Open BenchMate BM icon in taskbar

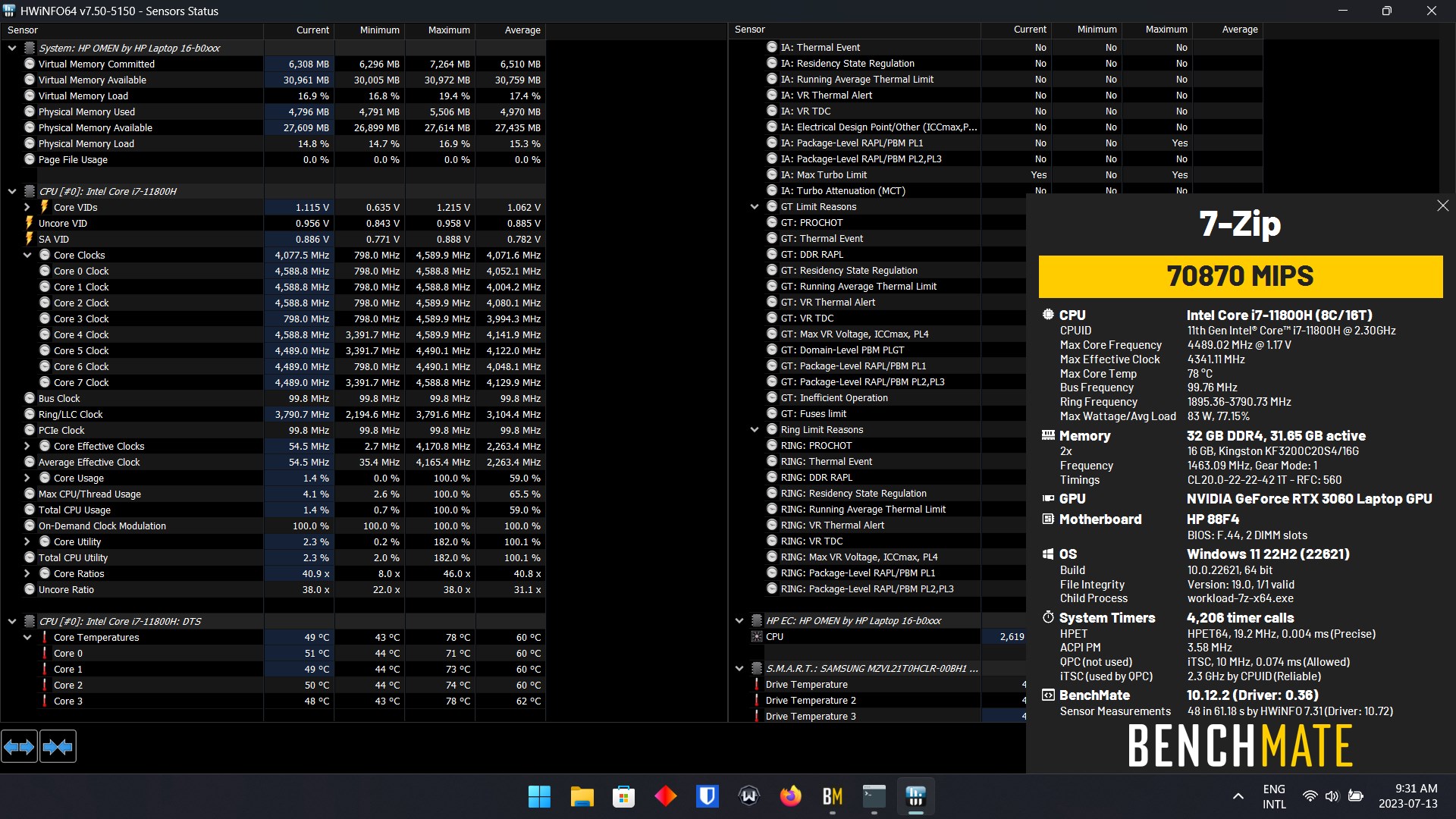point(832,796)
